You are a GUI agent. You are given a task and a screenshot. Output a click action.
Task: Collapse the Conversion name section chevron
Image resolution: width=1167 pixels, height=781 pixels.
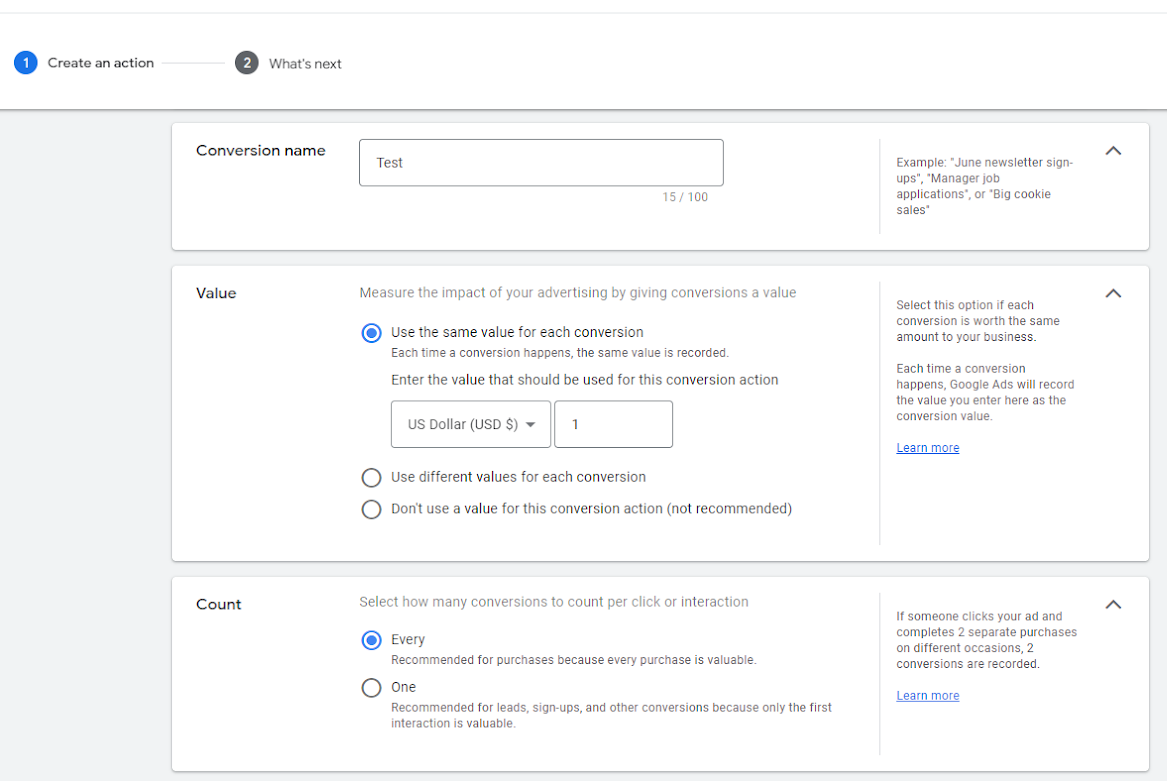click(x=1113, y=151)
